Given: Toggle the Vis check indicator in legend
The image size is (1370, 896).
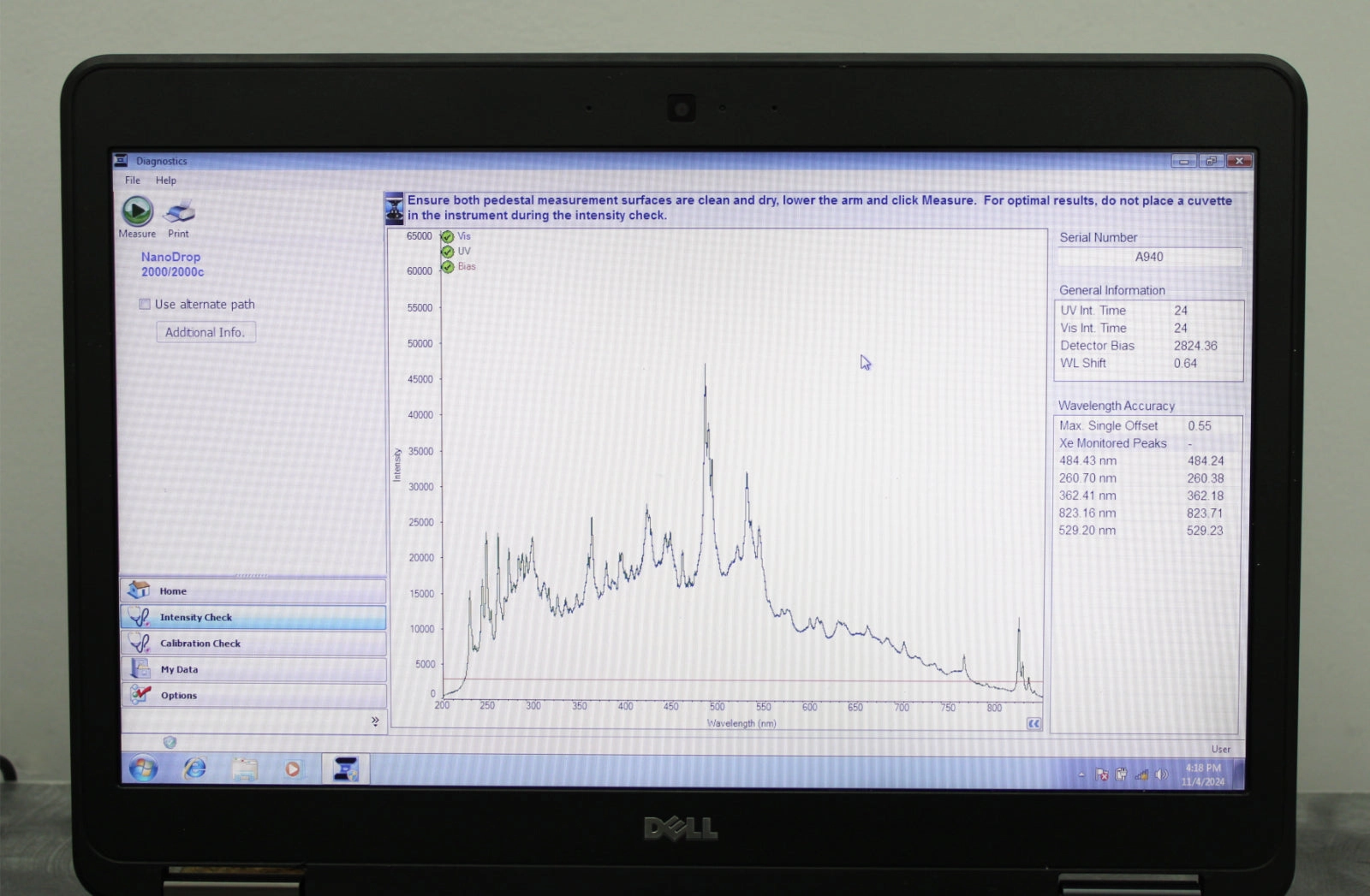Looking at the screenshot, I should tap(447, 237).
